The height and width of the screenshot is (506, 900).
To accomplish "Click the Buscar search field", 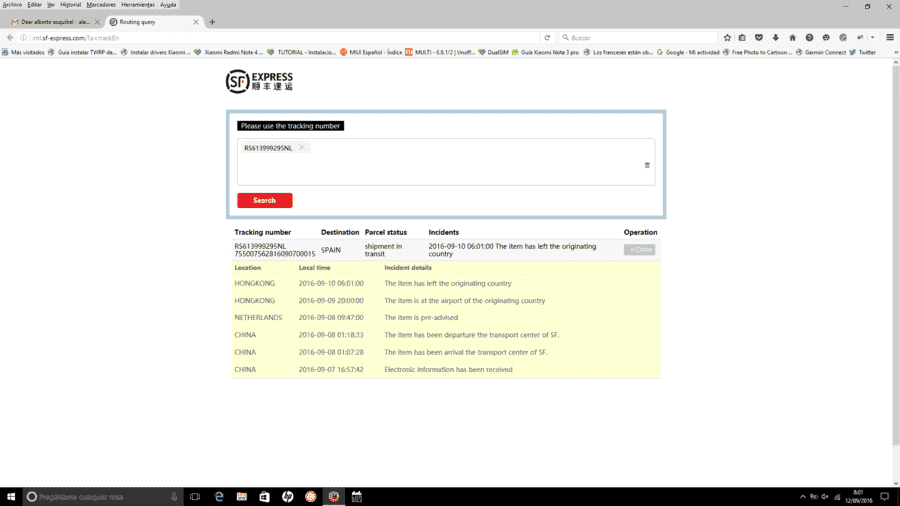I will click(x=637, y=38).
